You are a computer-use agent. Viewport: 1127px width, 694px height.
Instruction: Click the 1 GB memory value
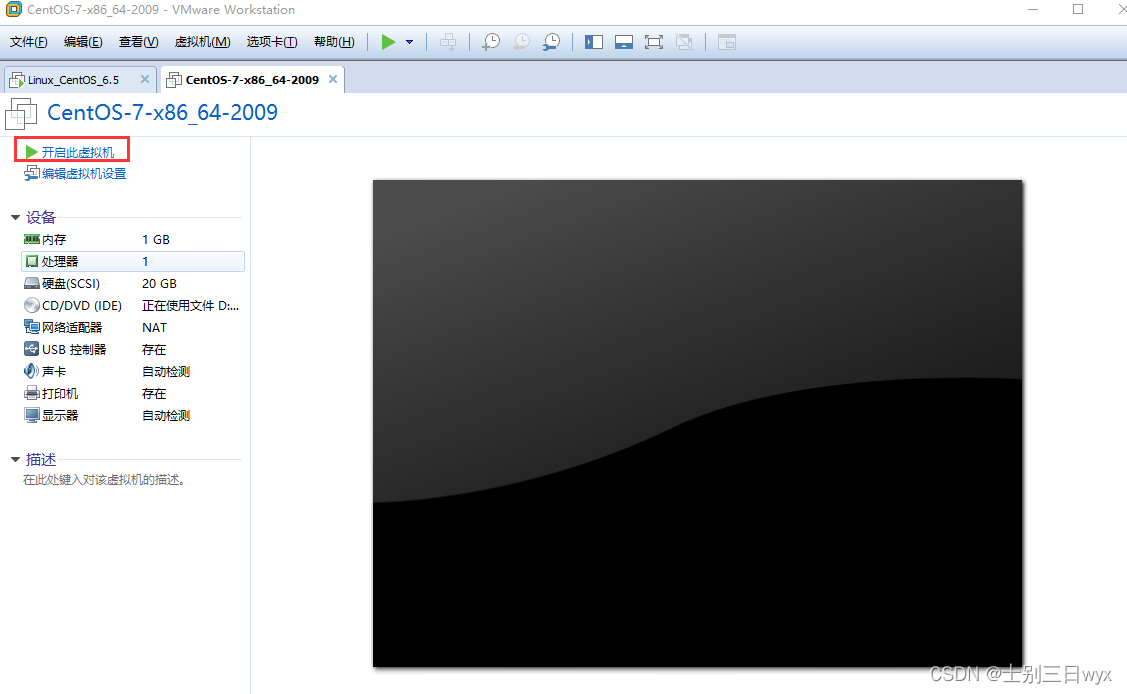[x=156, y=239]
